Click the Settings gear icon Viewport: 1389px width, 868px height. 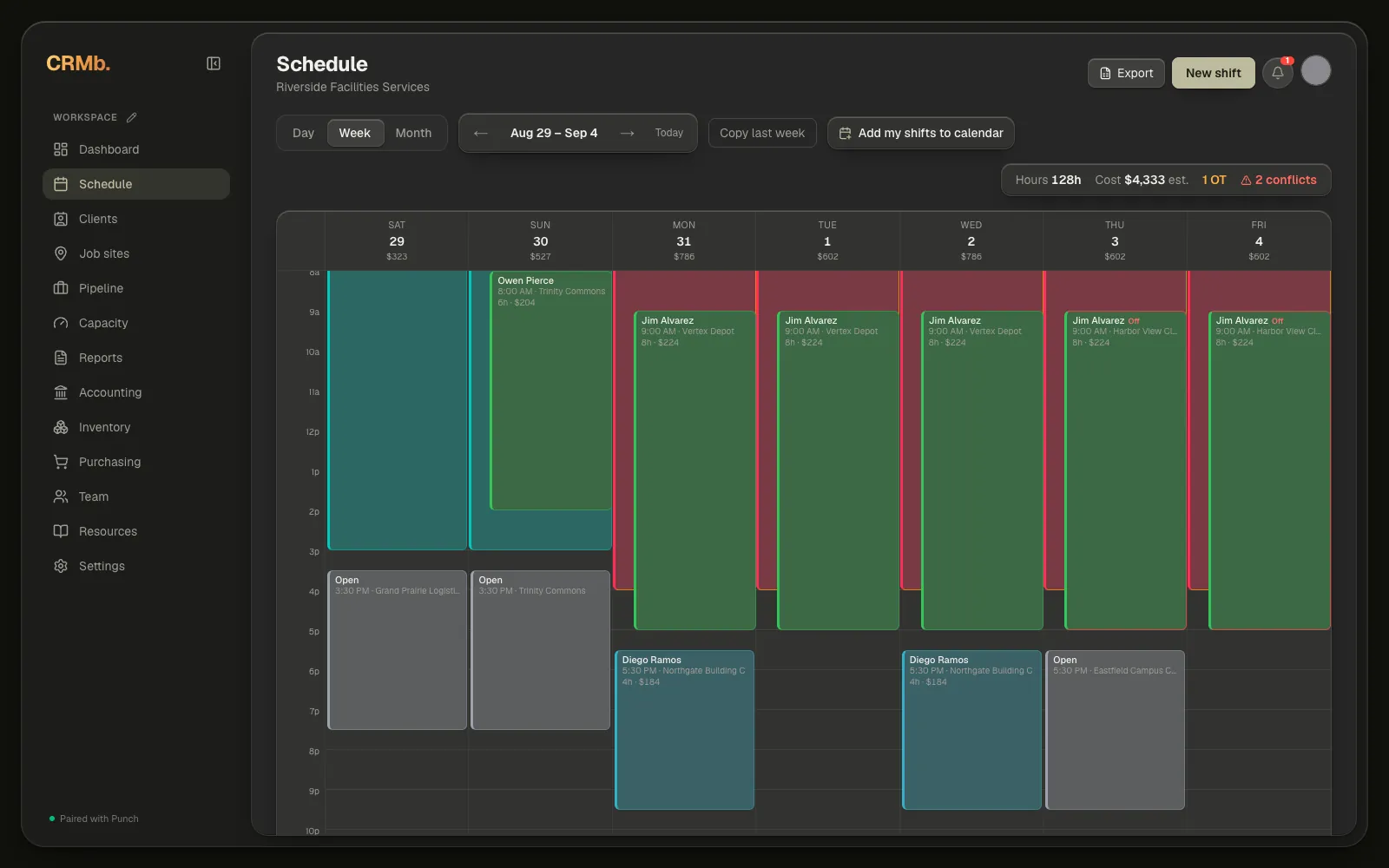coord(61,566)
